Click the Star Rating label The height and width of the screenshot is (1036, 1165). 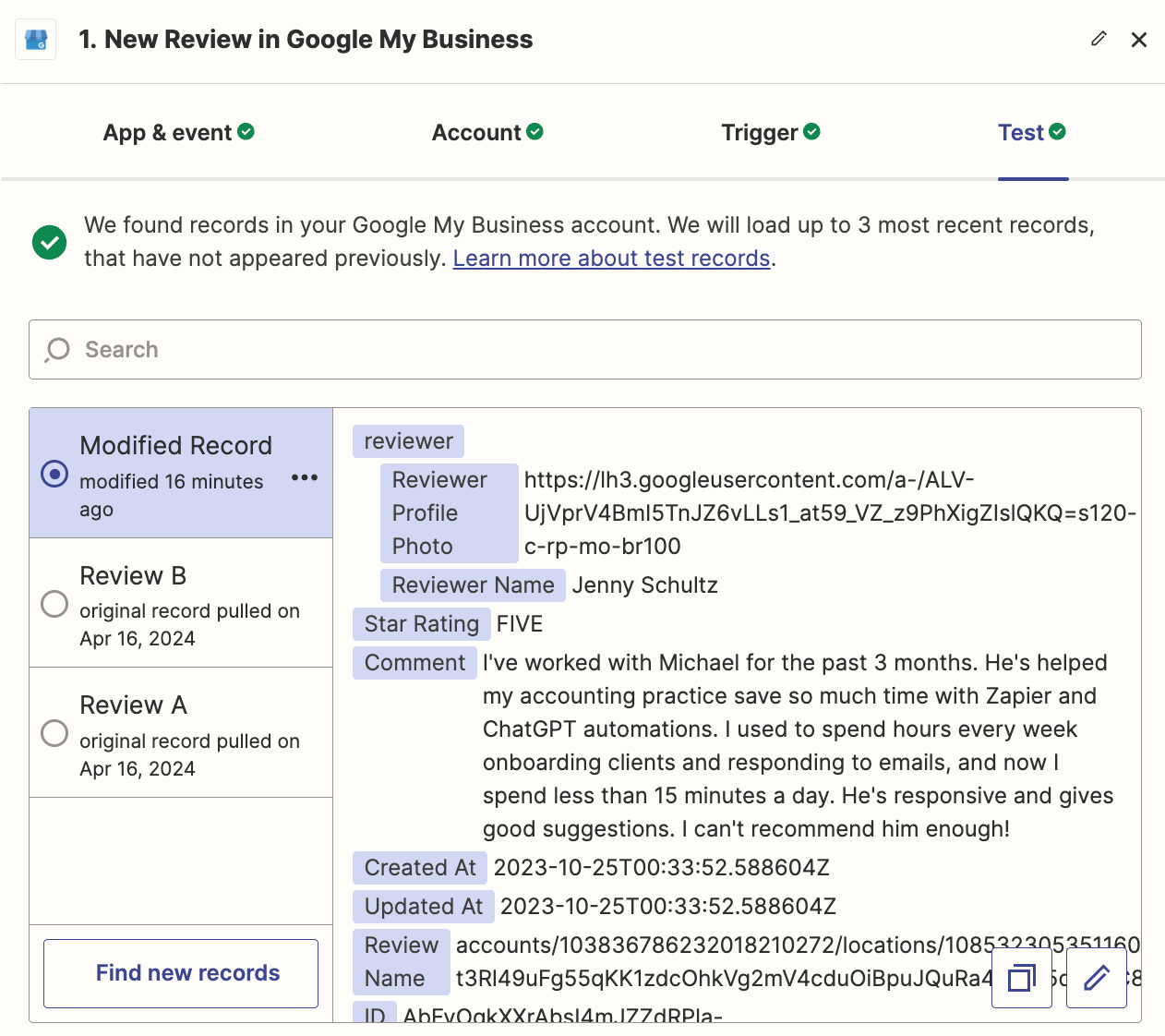[x=421, y=624]
